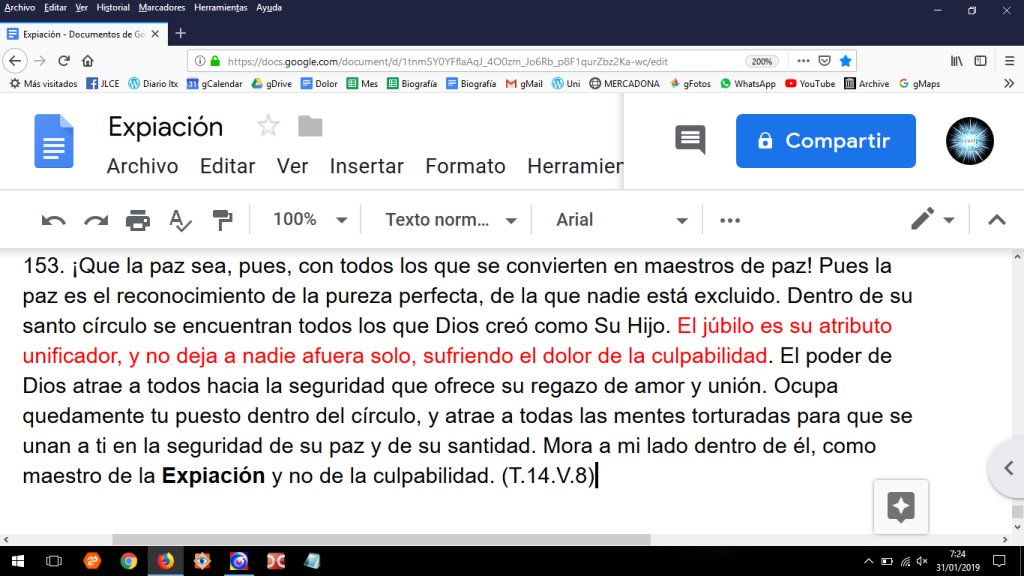Open the Marcadores menu in Firefox
The image size is (1024, 576).
click(160, 7)
